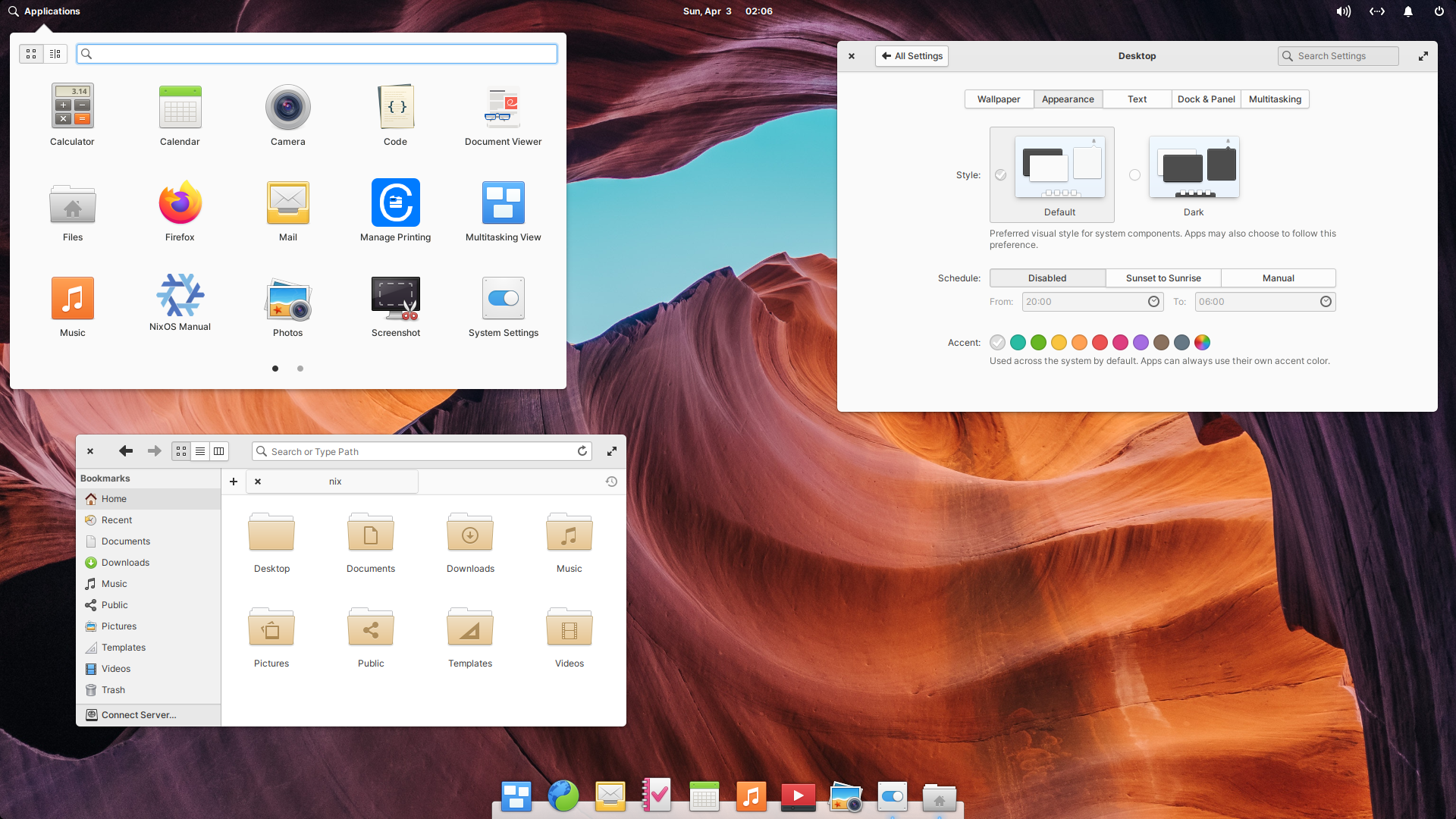Click the reload icon in path bar
The height and width of the screenshot is (819, 1456).
point(582,451)
